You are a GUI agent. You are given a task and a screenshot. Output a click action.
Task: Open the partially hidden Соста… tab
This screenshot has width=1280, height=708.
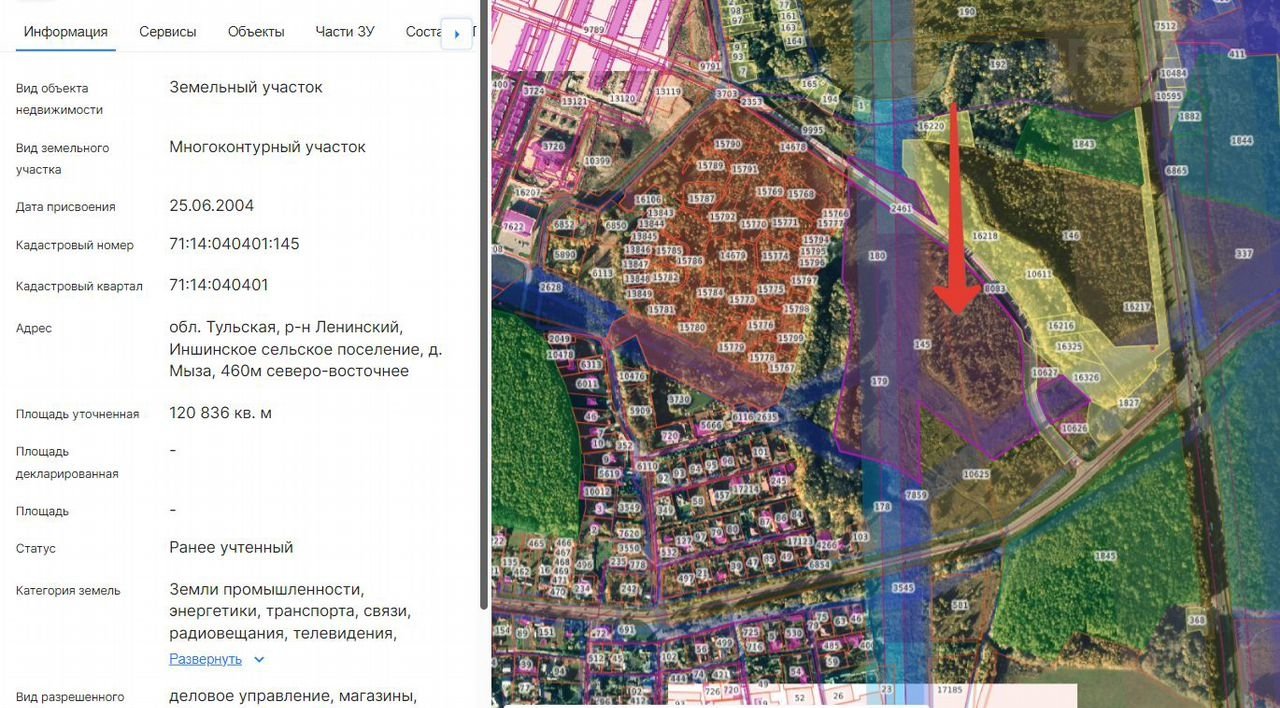click(x=423, y=31)
